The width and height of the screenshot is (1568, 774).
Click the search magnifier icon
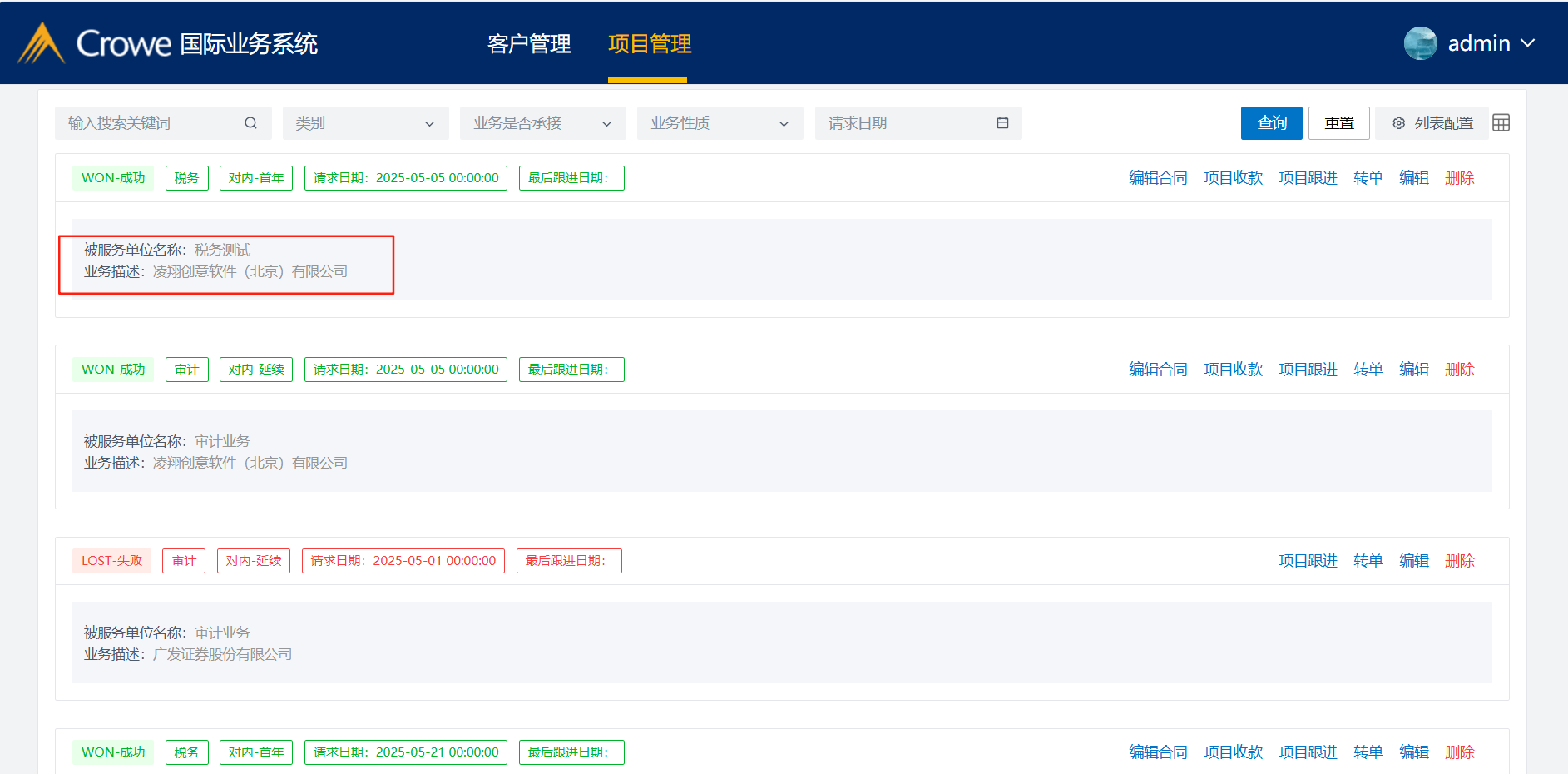tap(250, 123)
